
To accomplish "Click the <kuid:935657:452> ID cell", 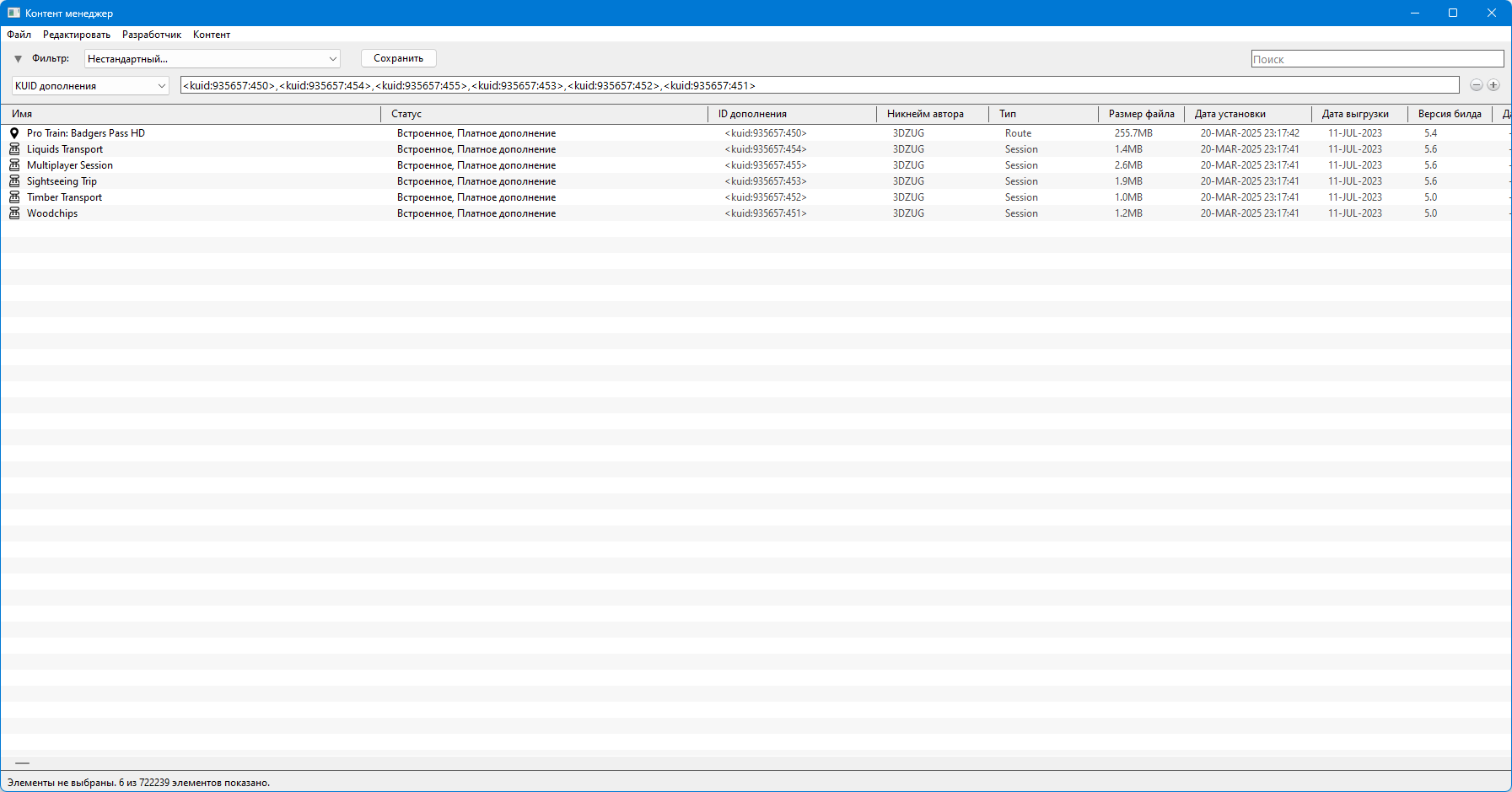I will 766,197.
